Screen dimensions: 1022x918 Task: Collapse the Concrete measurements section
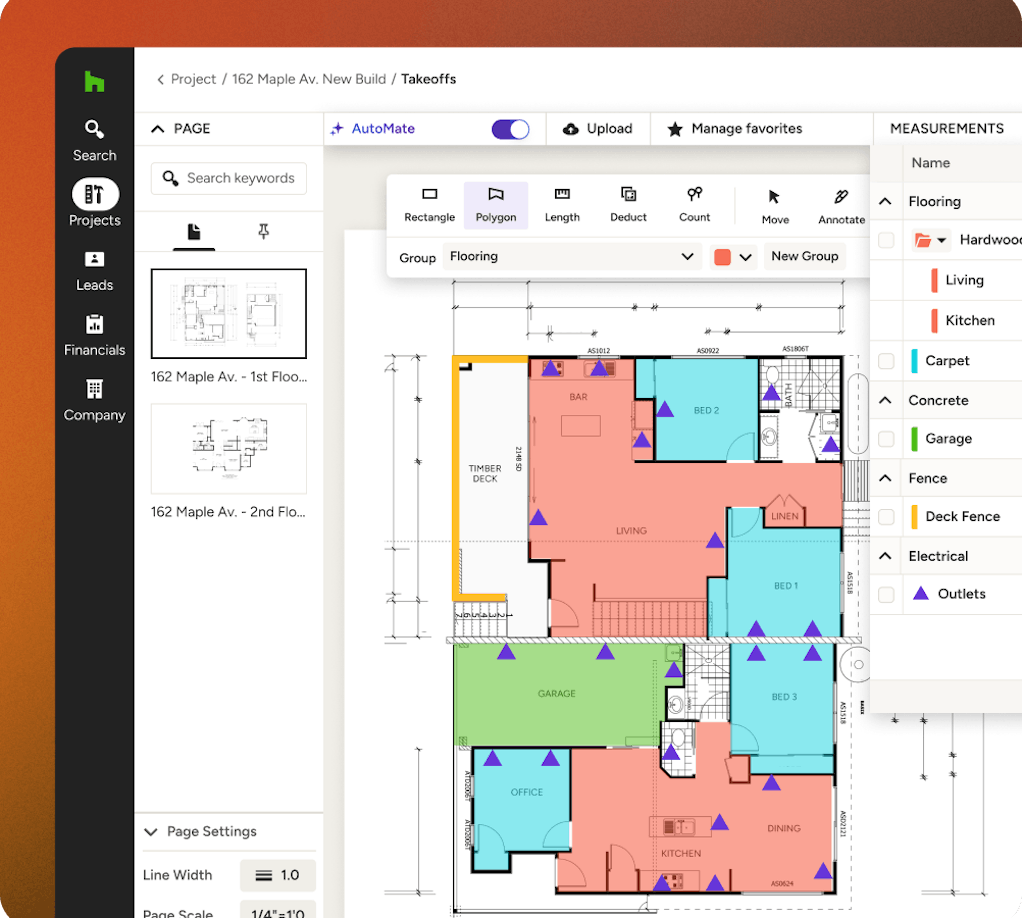pyautogui.click(x=885, y=400)
